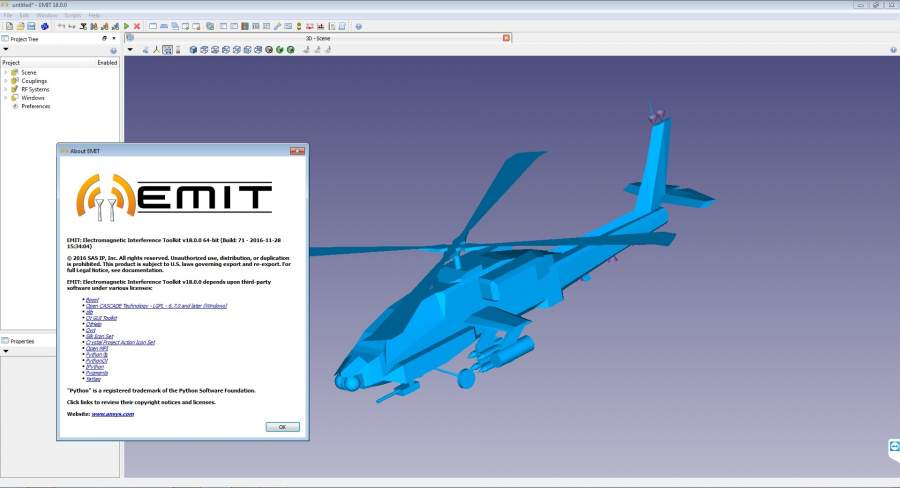This screenshot has height=488, width=900.
Task: Click the New project toolbar icon
Action: [9, 26]
